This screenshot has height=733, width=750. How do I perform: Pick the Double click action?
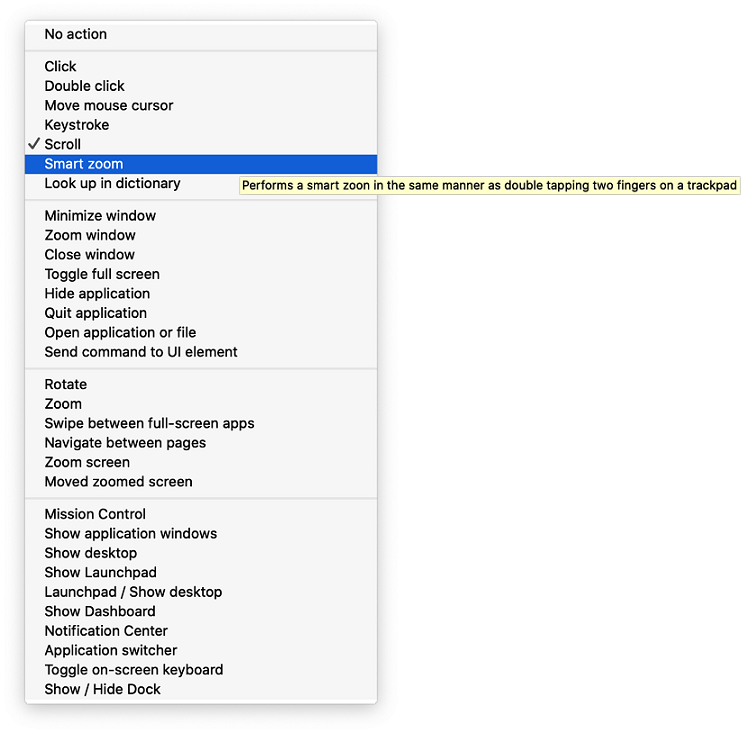(x=201, y=86)
